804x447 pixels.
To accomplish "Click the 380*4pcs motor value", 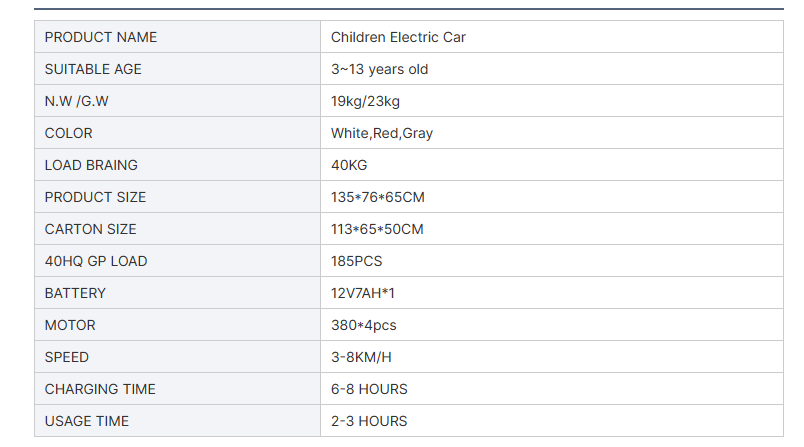I will pos(364,325).
